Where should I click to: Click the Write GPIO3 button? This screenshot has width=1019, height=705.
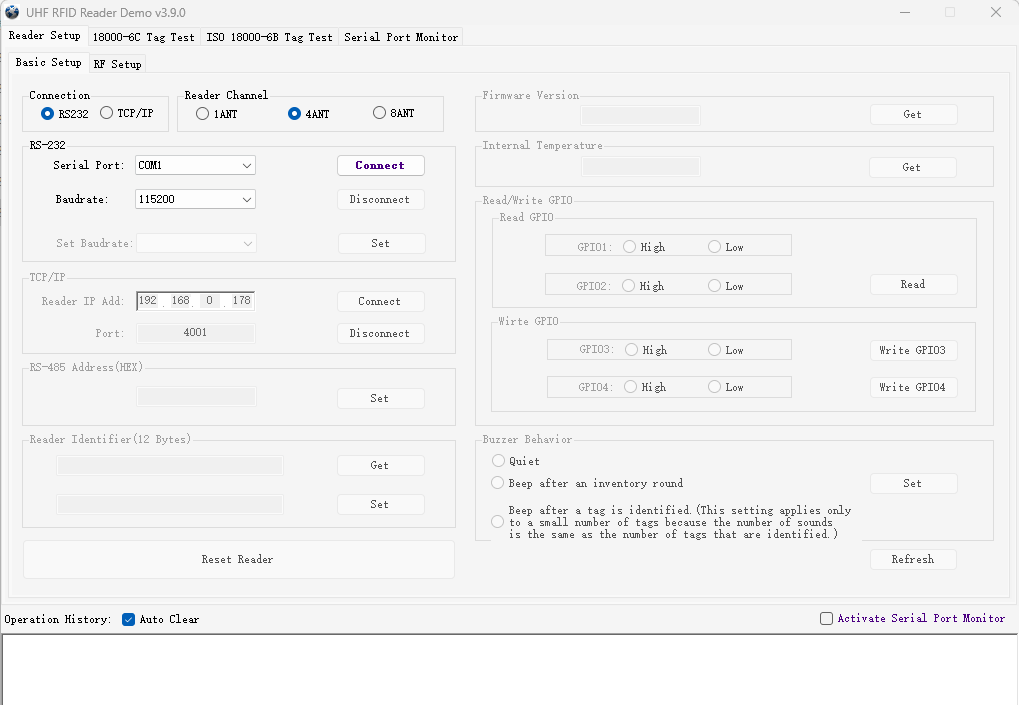[x=913, y=350]
